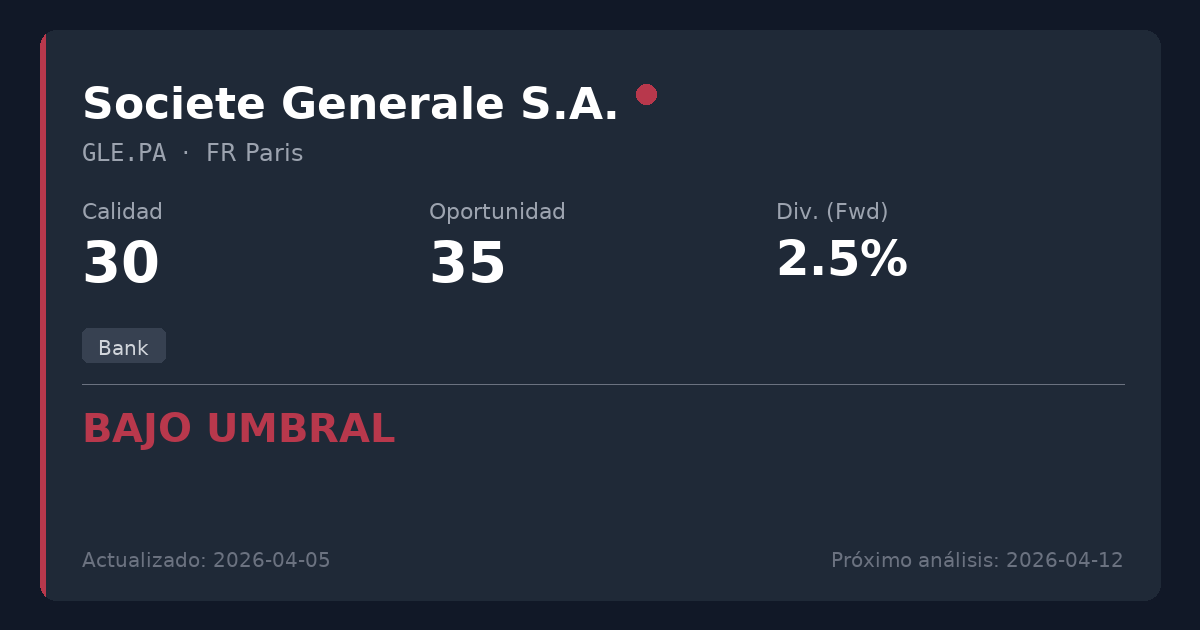This screenshot has height=630, width=1200.
Task: Click the Oportunidad metric label
Action: pos(497,212)
